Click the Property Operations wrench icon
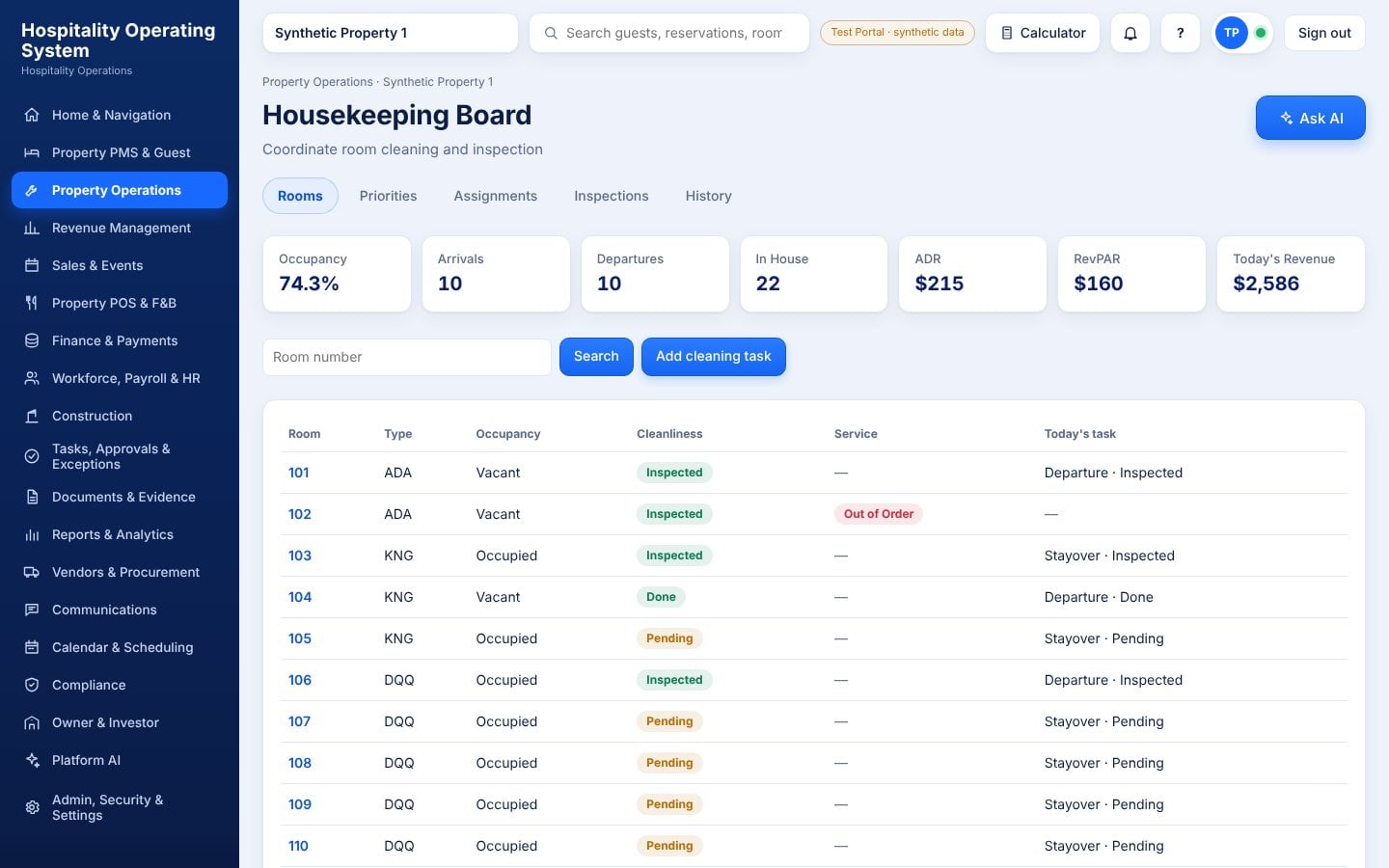This screenshot has width=1389, height=868. [x=32, y=190]
